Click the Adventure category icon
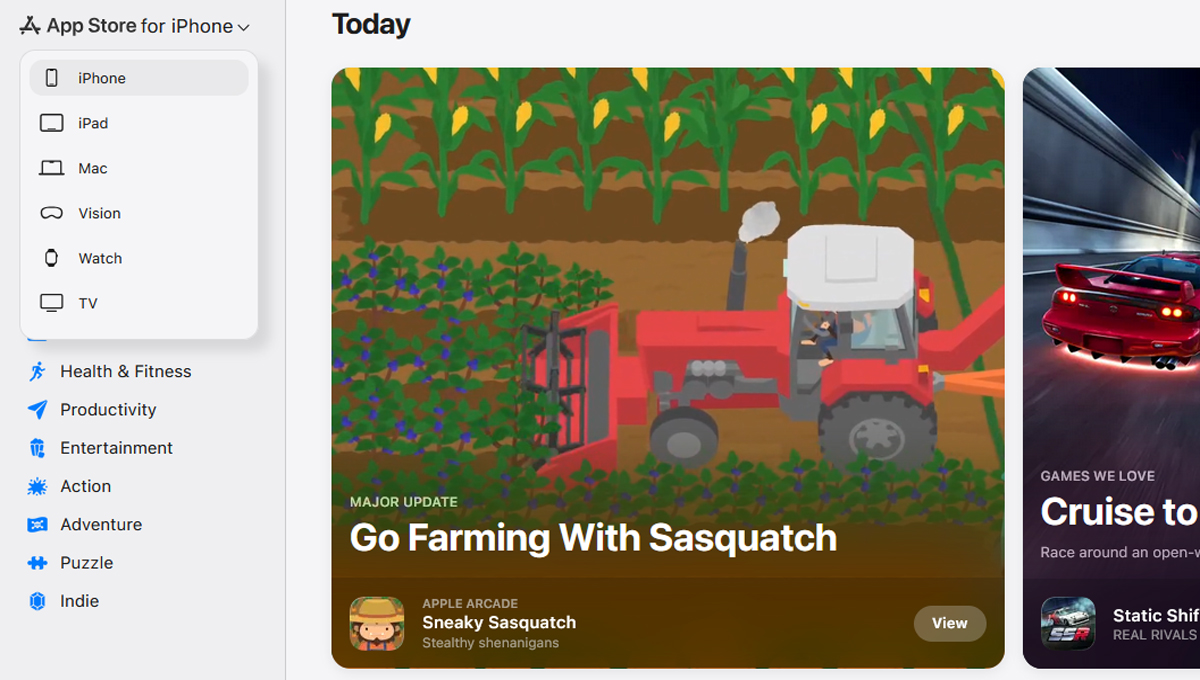The image size is (1200, 680). coord(38,525)
